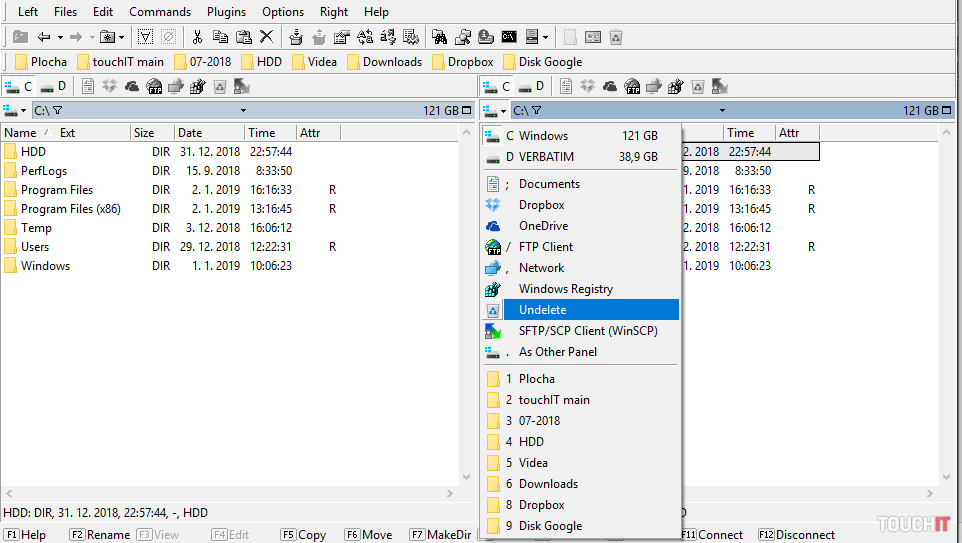Image resolution: width=962 pixels, height=543 pixels.
Task: Expand left panel path history dropdown arrow
Action: pos(243,111)
